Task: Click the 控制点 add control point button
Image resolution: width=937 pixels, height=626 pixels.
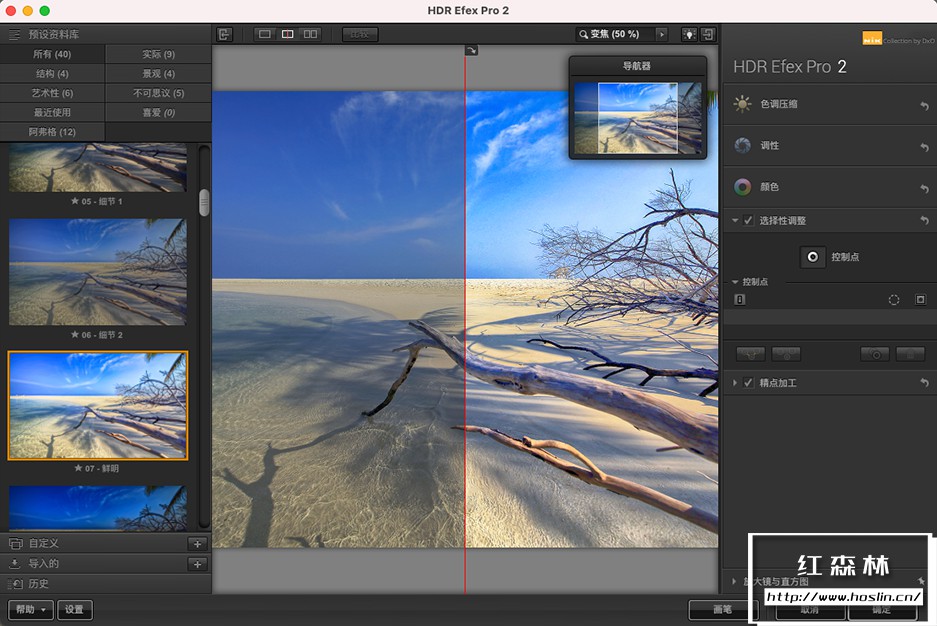Action: (x=813, y=257)
